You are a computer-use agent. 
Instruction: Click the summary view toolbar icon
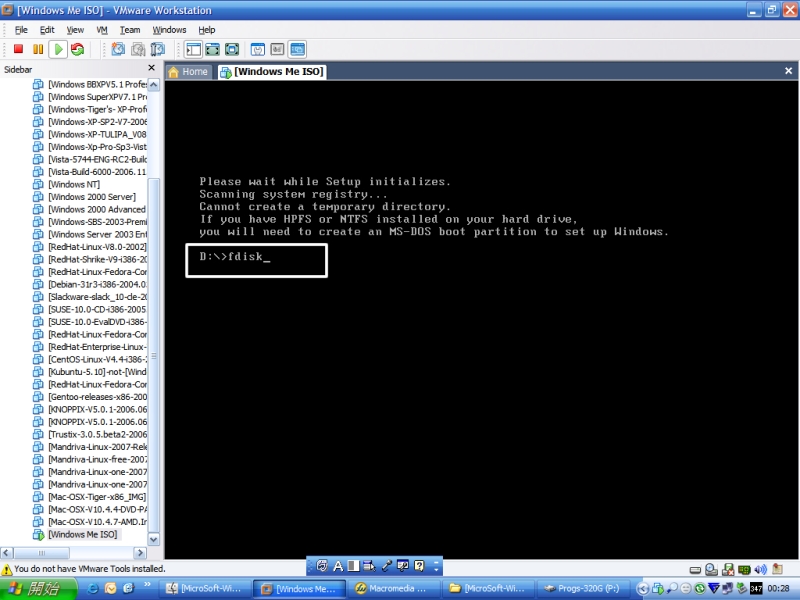point(258,49)
